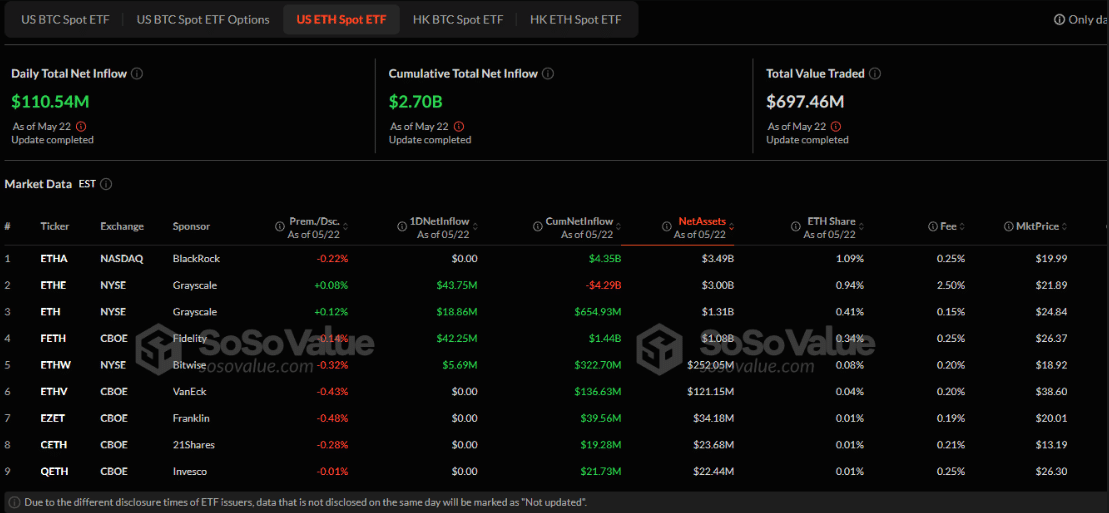Click the $2.70B cumulative inflow value
Screen dimensions: 1109x513
coord(416,101)
